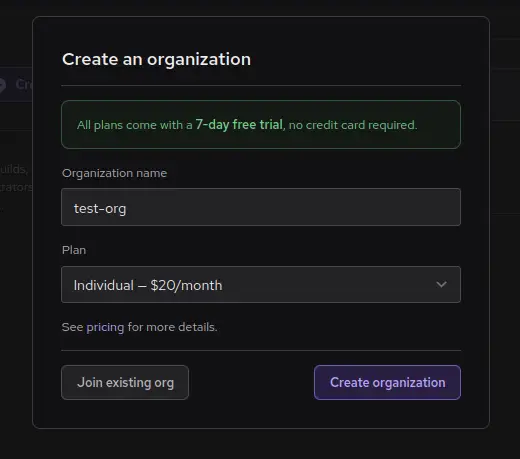Click the 7-day free trial notice text
This screenshot has height=459, width=520.
[247, 125]
